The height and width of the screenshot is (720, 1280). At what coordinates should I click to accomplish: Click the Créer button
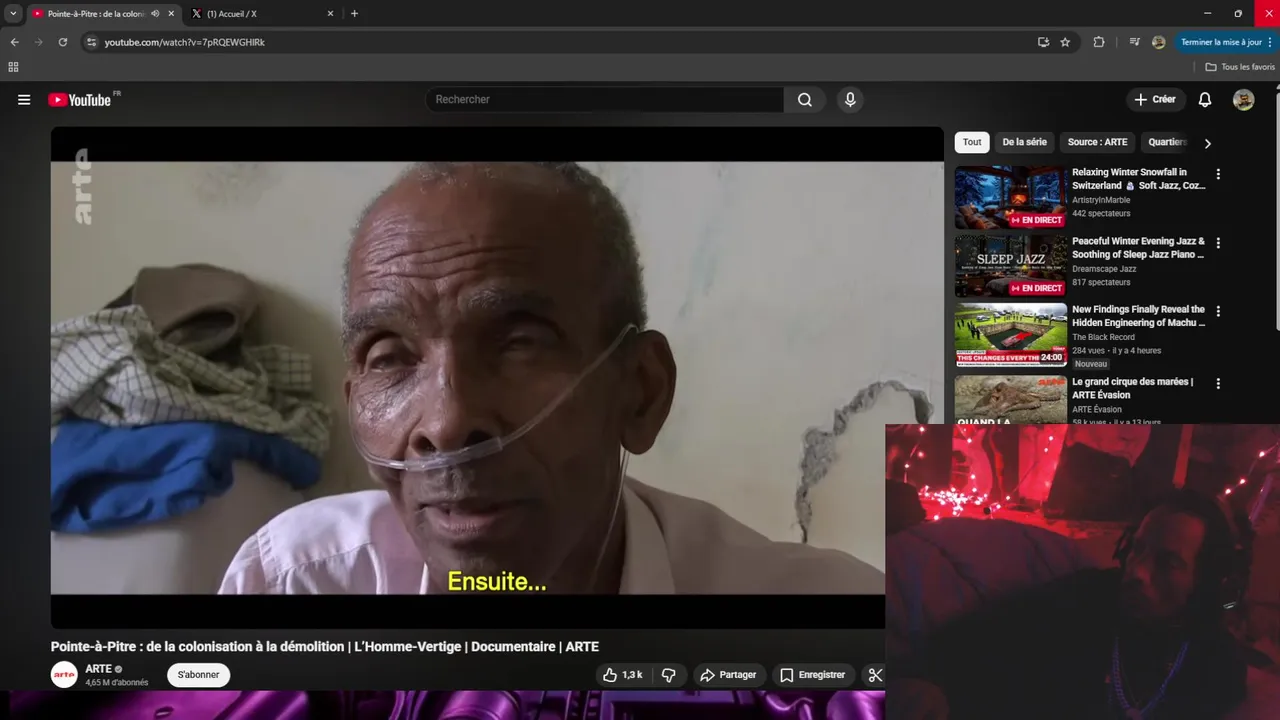click(1155, 100)
